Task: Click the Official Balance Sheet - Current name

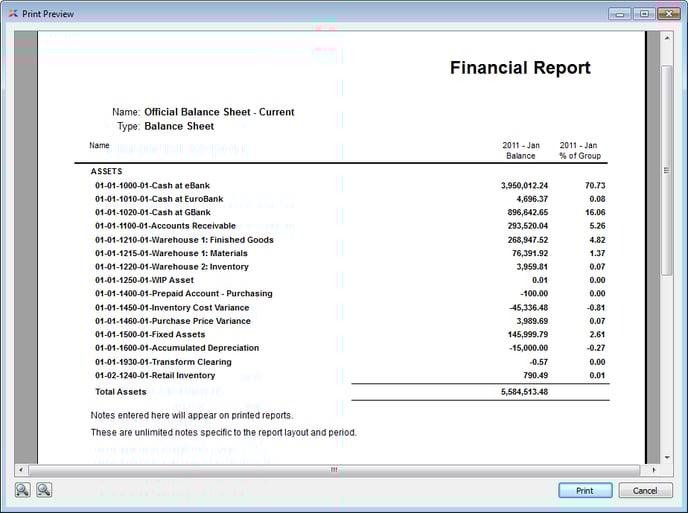Action: 219,112
